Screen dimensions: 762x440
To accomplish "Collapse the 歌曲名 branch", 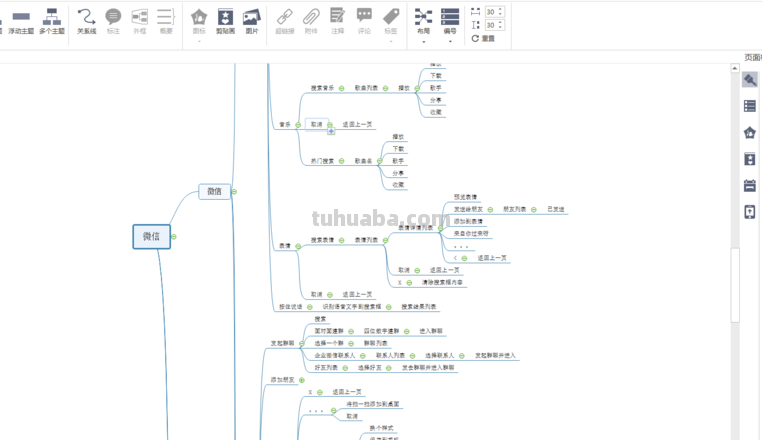I will [x=380, y=161].
